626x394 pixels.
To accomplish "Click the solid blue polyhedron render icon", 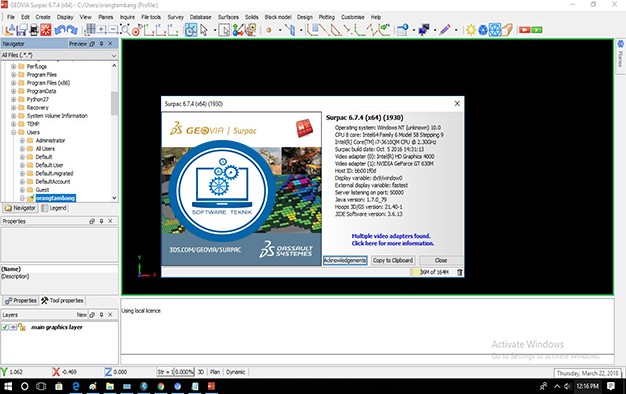I will click(x=483, y=30).
